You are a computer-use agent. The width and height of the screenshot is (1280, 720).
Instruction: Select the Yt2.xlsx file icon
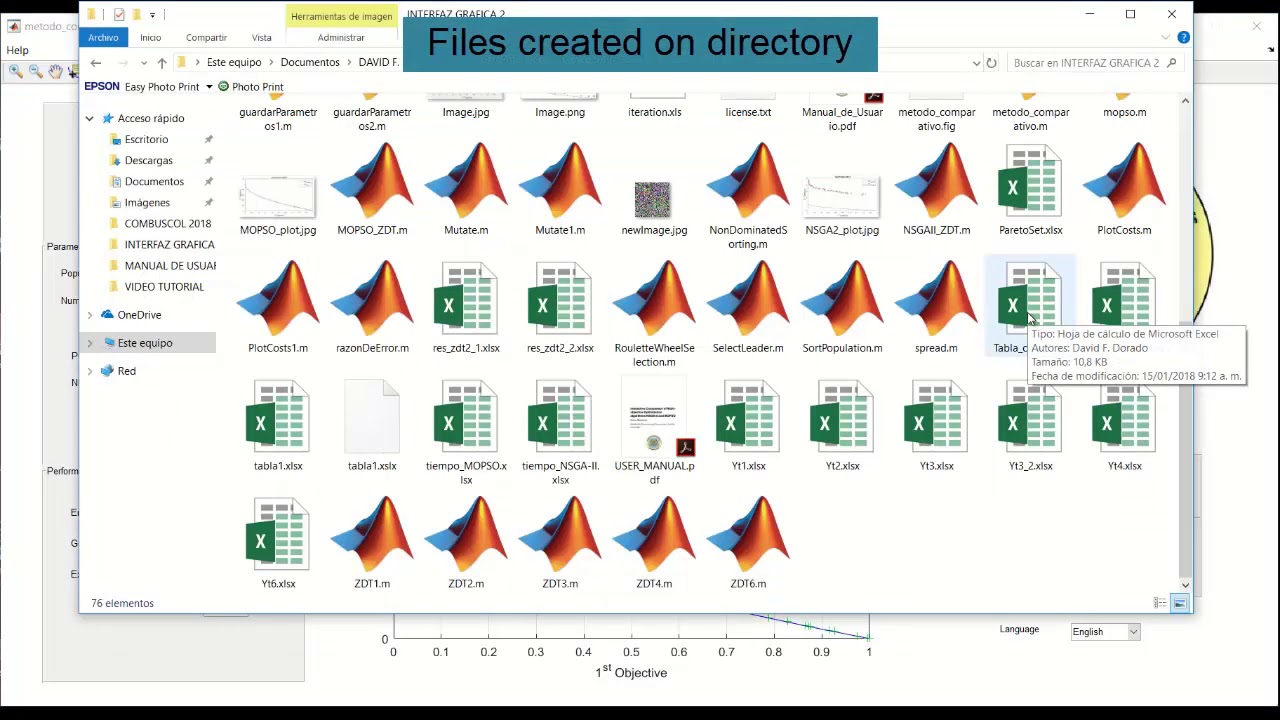[842, 416]
